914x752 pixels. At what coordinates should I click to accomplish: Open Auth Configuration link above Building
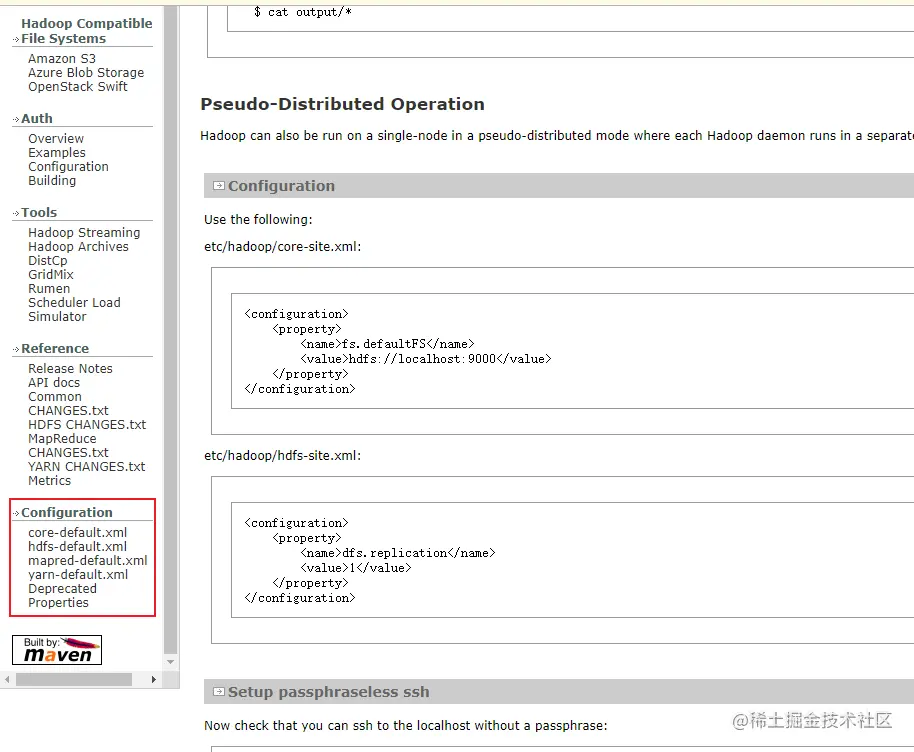click(x=68, y=167)
